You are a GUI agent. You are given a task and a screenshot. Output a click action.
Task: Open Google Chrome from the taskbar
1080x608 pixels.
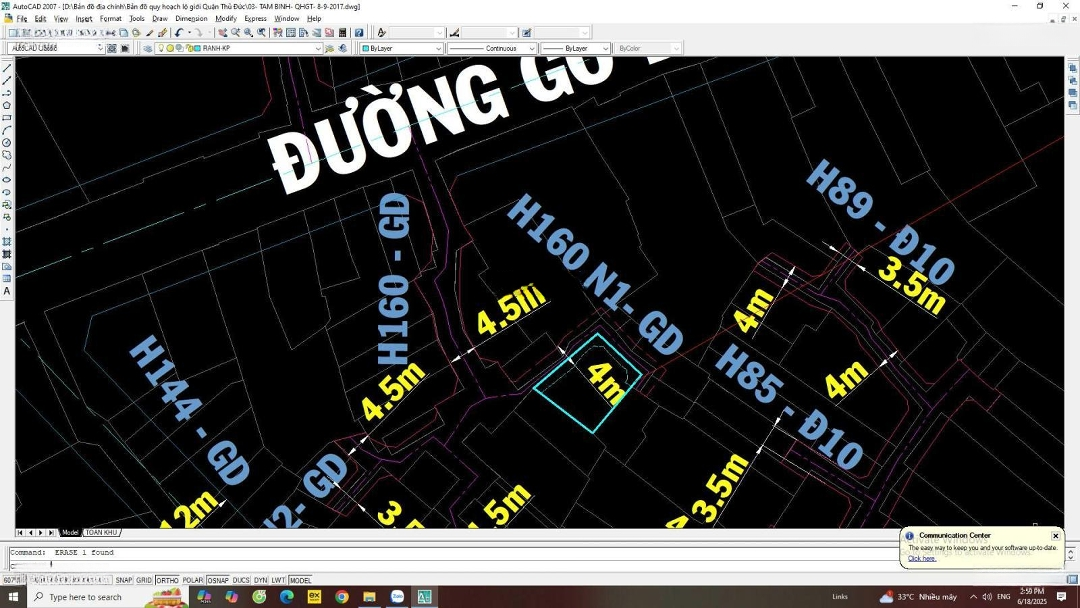pyautogui.click(x=342, y=597)
